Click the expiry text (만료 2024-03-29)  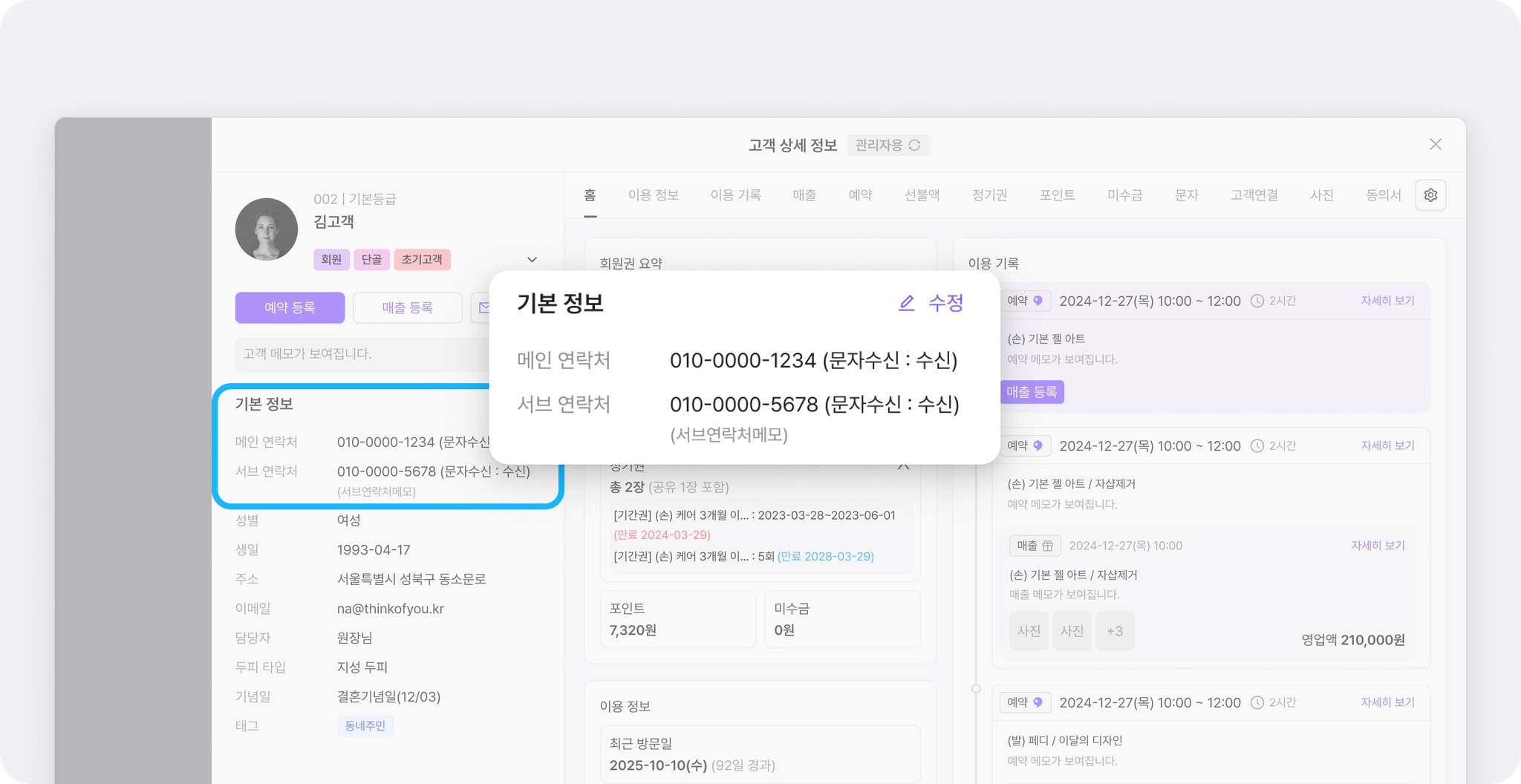(662, 535)
